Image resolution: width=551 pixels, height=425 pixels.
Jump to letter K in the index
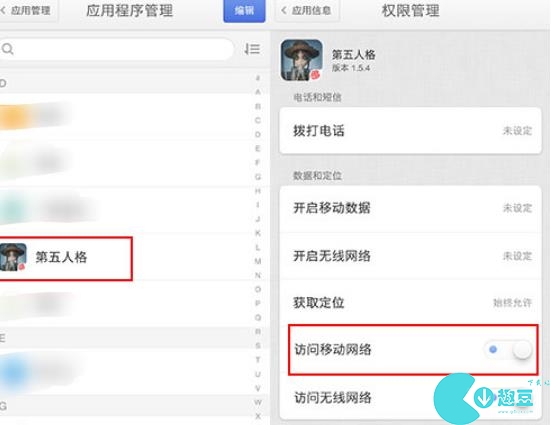(x=258, y=233)
